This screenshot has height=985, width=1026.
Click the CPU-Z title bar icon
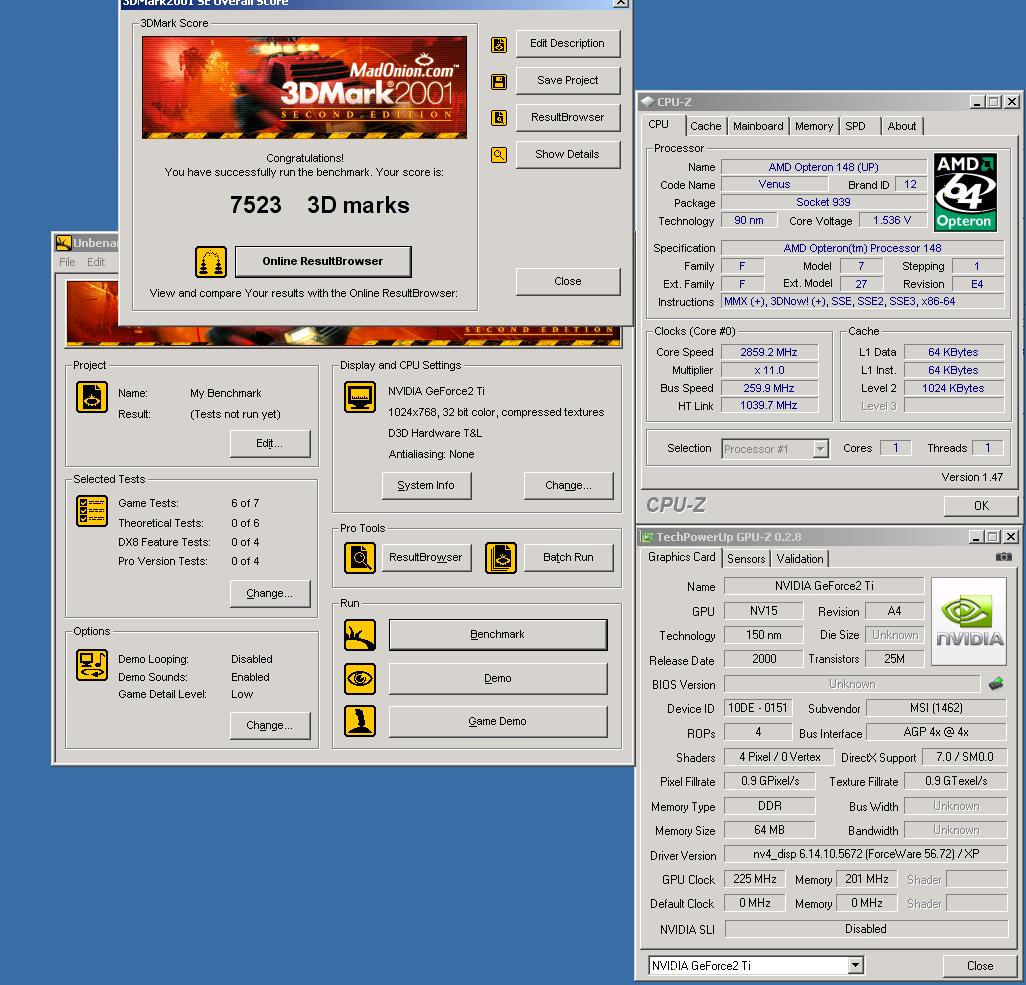[648, 101]
